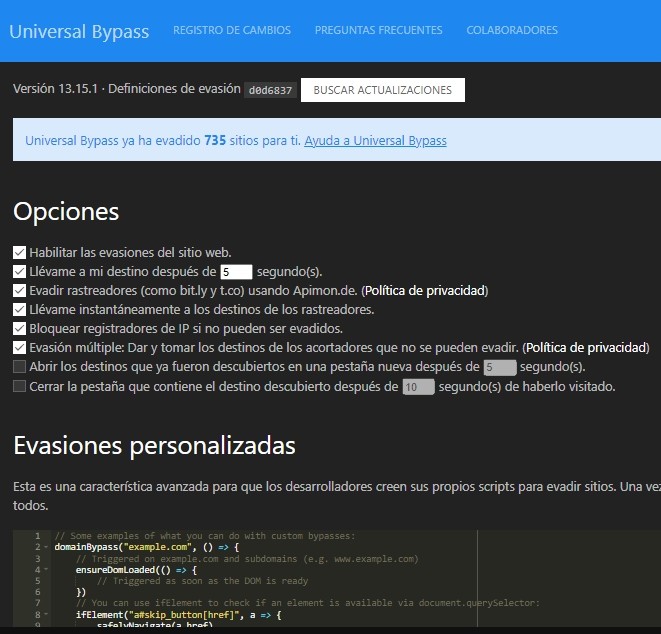Open the Universal Bypass home title

click(79, 32)
